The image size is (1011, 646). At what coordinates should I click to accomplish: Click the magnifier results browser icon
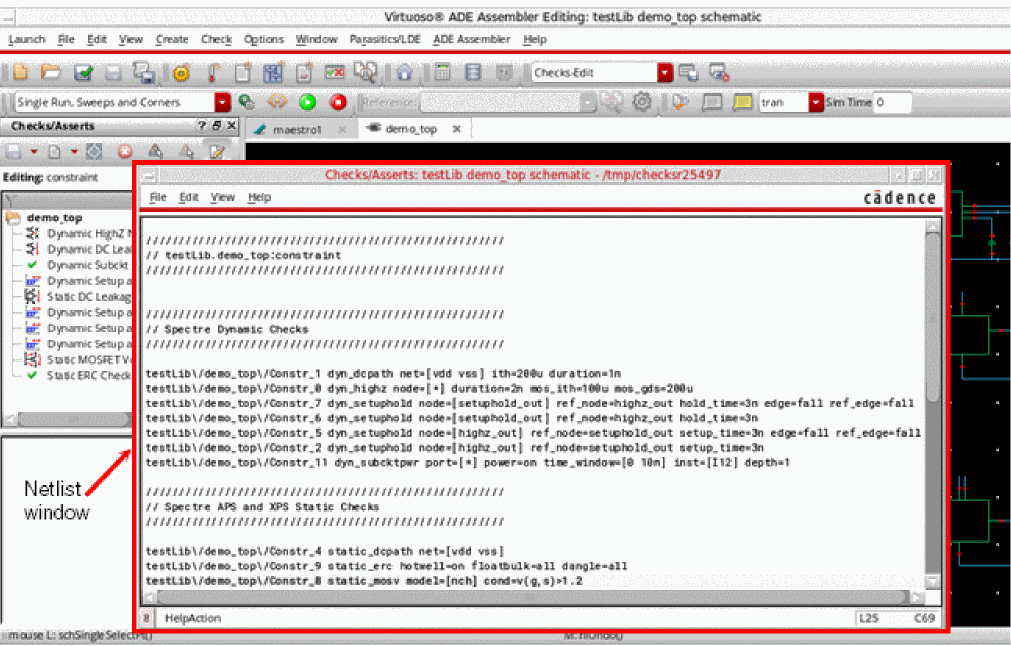[x=365, y=72]
